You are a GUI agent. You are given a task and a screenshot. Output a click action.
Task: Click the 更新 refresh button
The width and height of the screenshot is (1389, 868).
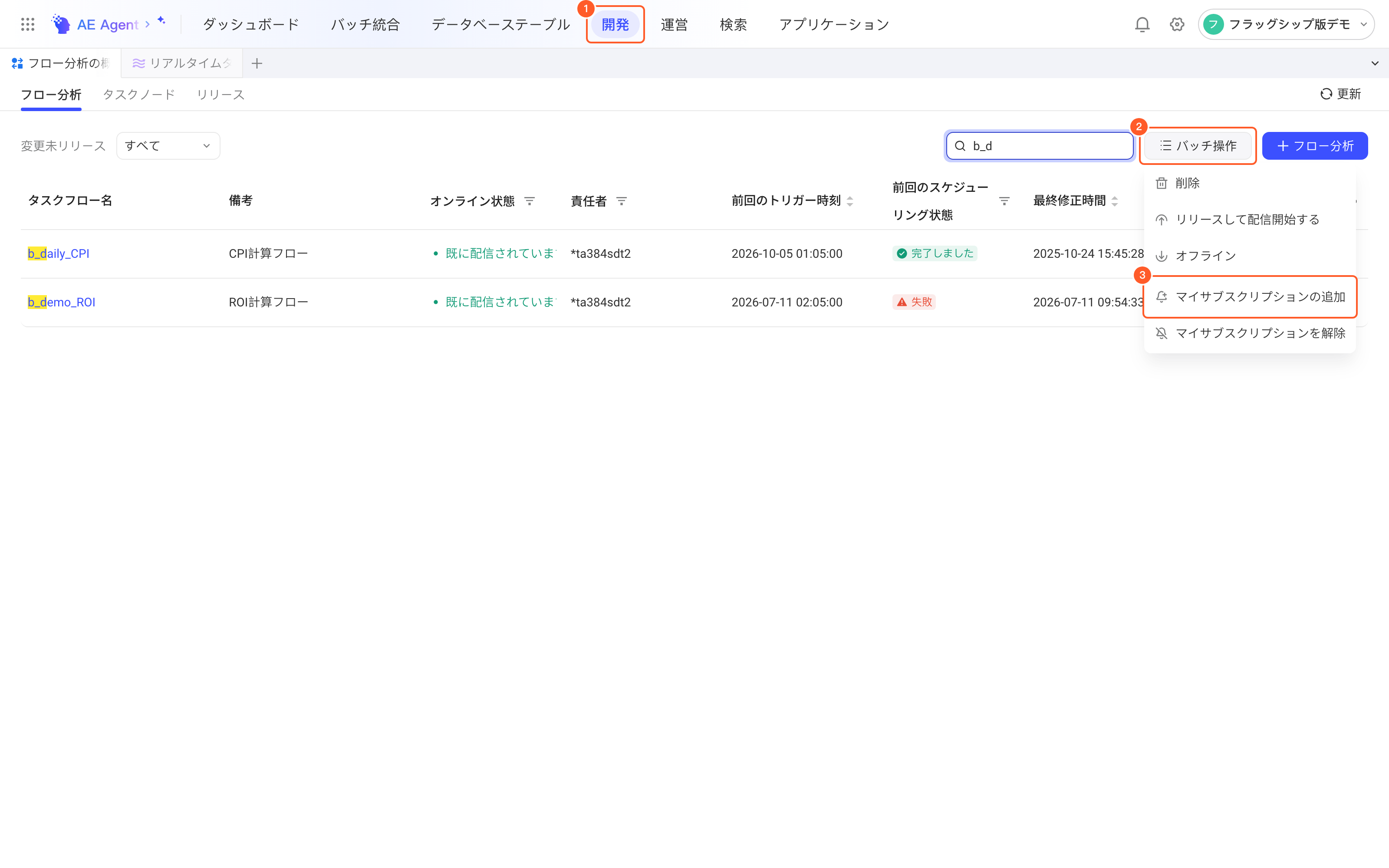(1340, 94)
